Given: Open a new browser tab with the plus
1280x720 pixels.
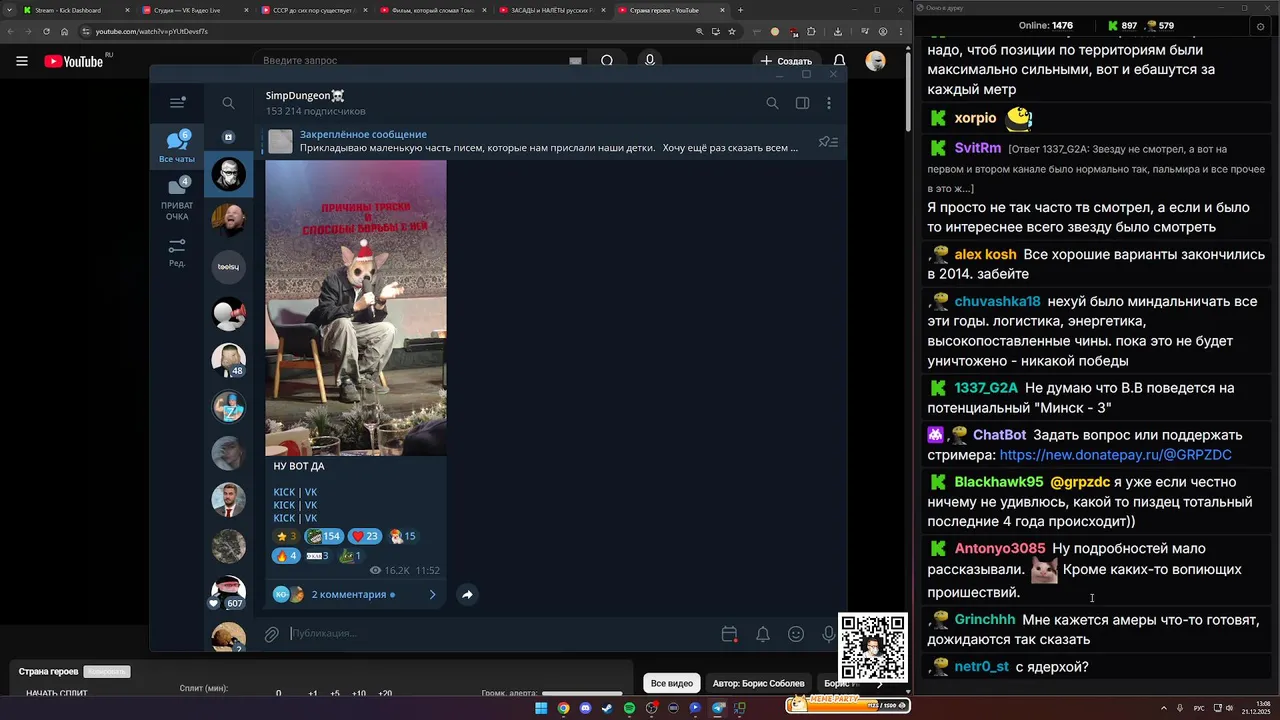Looking at the screenshot, I should pyautogui.click(x=740, y=10).
